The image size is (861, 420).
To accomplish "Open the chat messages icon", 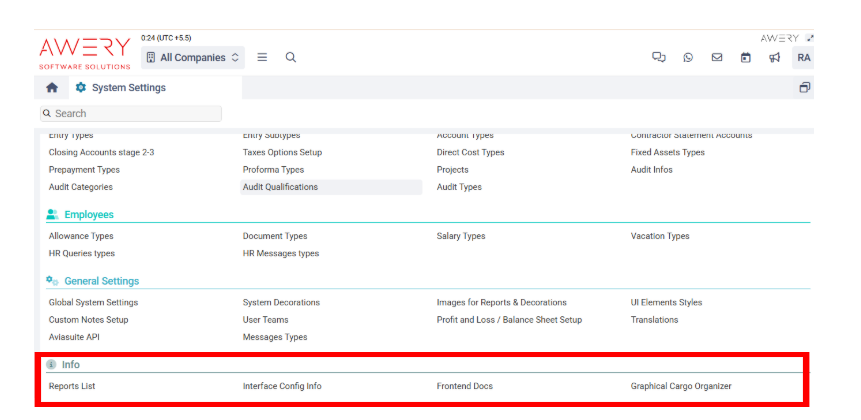I will tap(659, 58).
